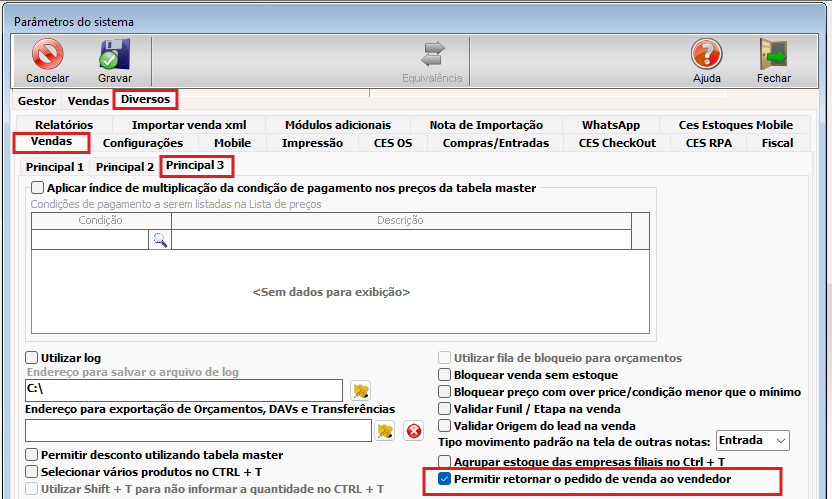Screen dimensions: 832x499
Task: Switch to the Principal 2 tab
Action: (125, 167)
